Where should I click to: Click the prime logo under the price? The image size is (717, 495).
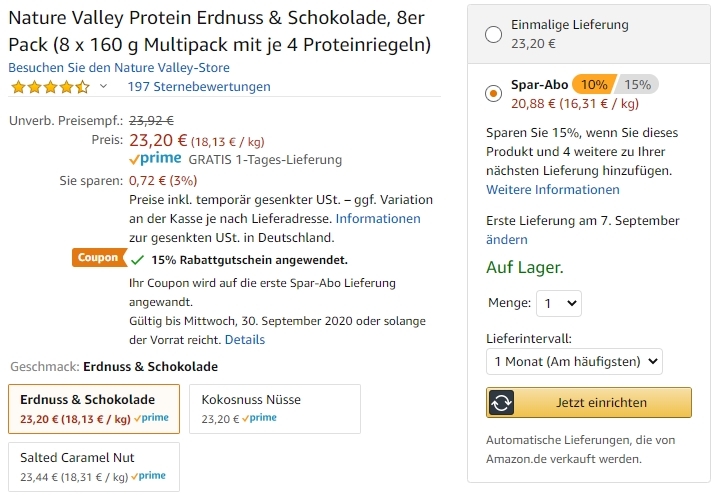pyautogui.click(x=156, y=159)
